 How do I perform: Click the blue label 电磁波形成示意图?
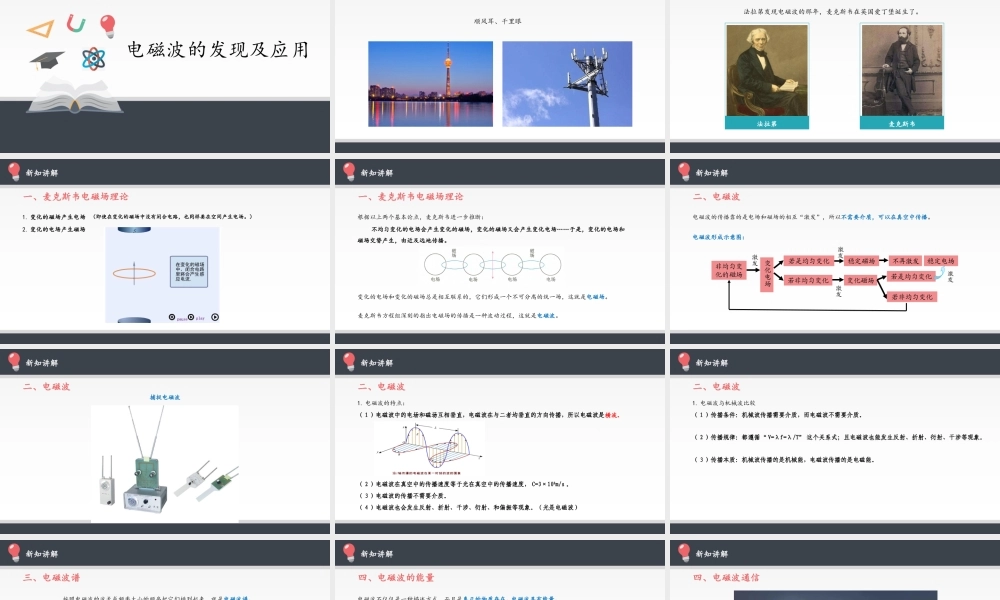[x=718, y=237]
